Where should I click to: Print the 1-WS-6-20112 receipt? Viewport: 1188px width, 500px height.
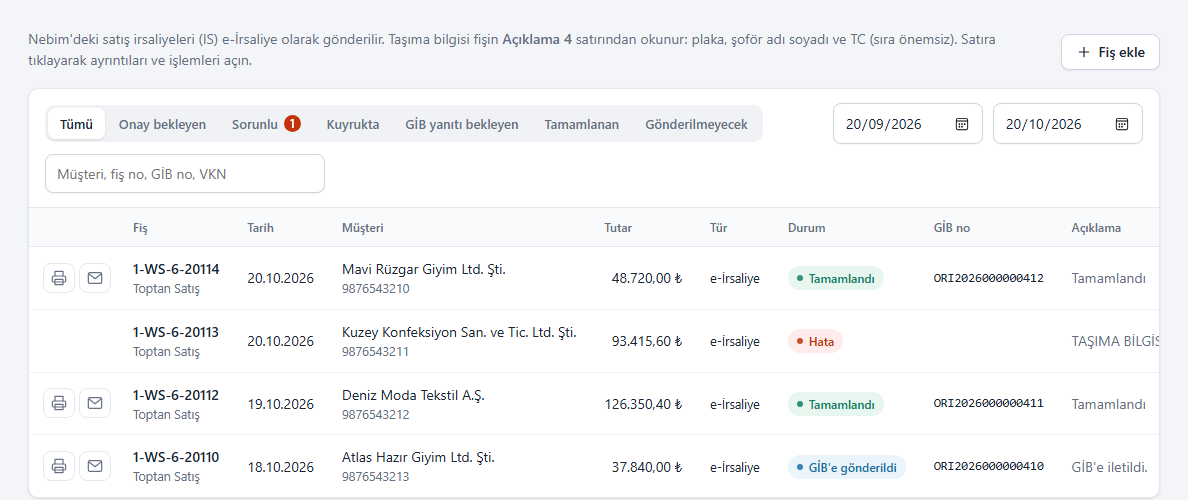[59, 403]
